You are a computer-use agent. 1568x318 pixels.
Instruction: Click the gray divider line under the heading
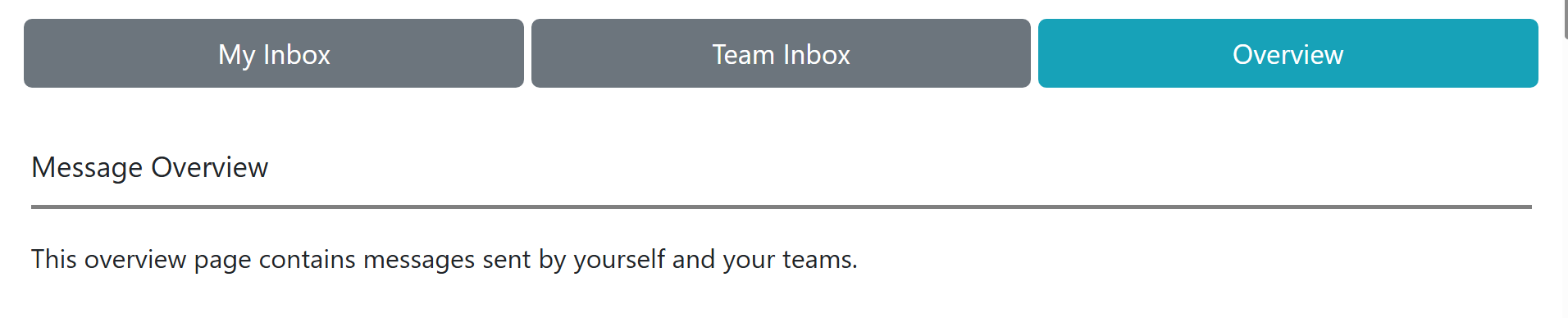[782, 207]
